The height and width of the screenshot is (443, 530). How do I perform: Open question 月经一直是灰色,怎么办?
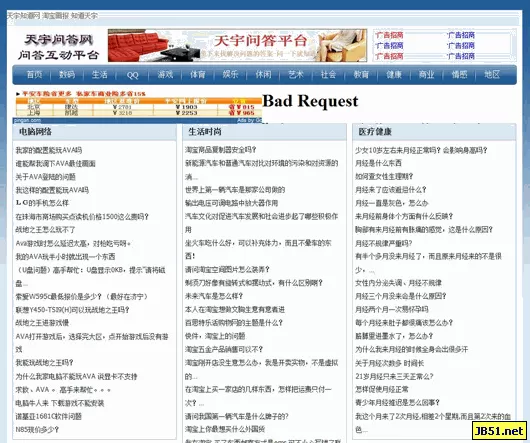point(392,203)
